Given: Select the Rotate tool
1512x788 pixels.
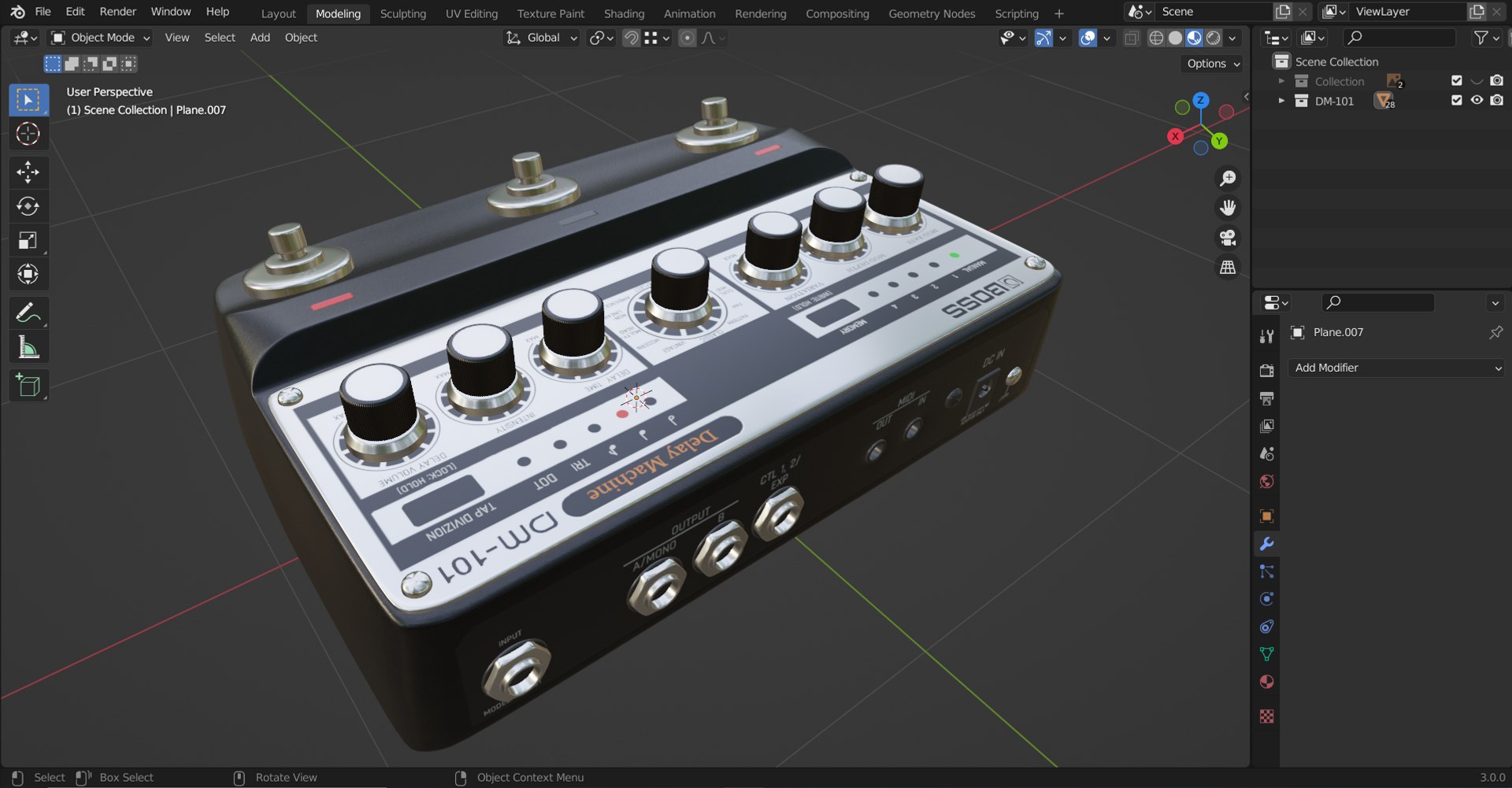Looking at the screenshot, I should (28, 206).
